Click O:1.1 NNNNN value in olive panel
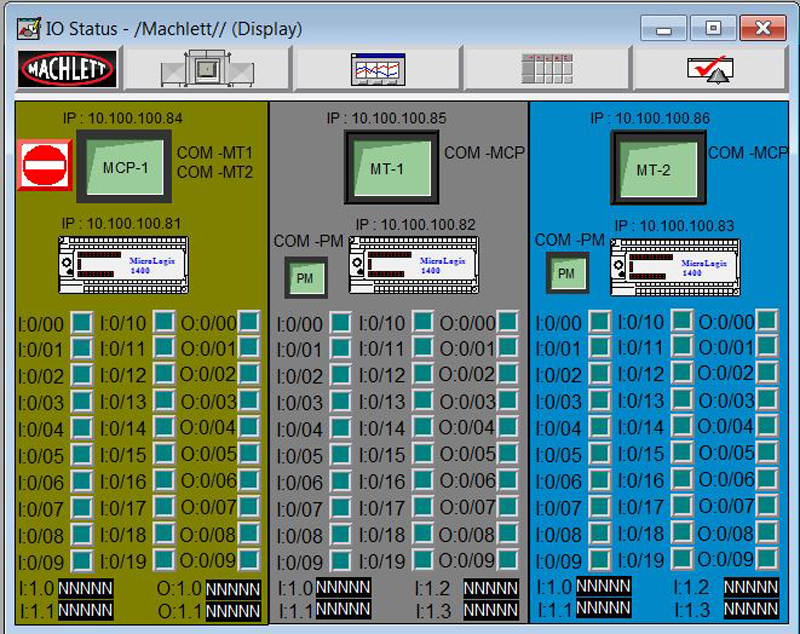Screen dimensions: 800x634 [x=233, y=611]
